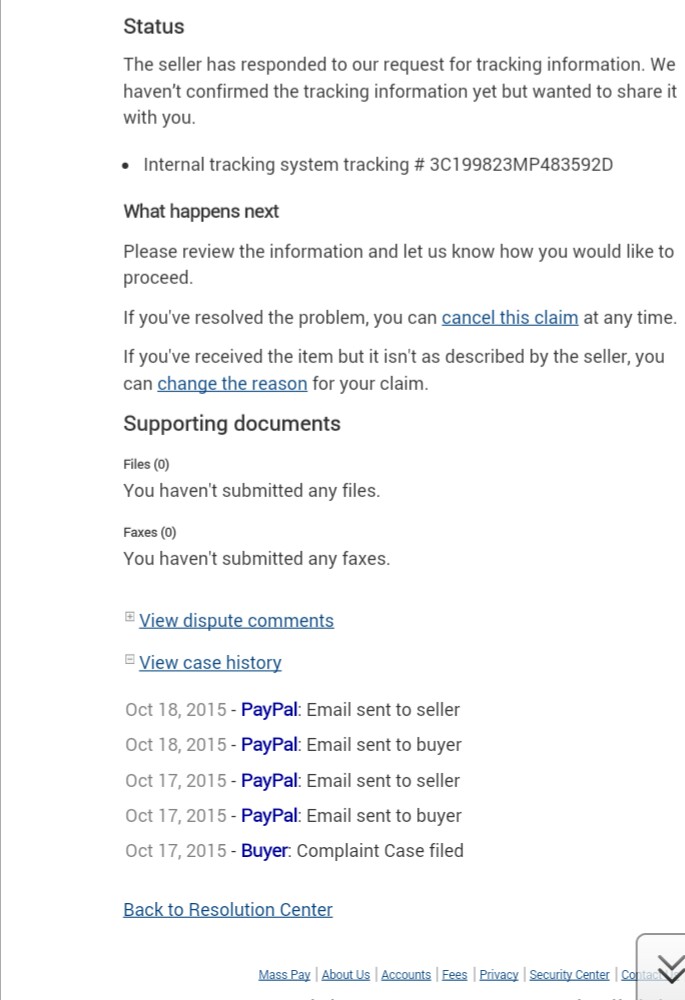Click the tracking number 3C199823MP483592D
The height and width of the screenshot is (1000, 685).
click(x=520, y=165)
